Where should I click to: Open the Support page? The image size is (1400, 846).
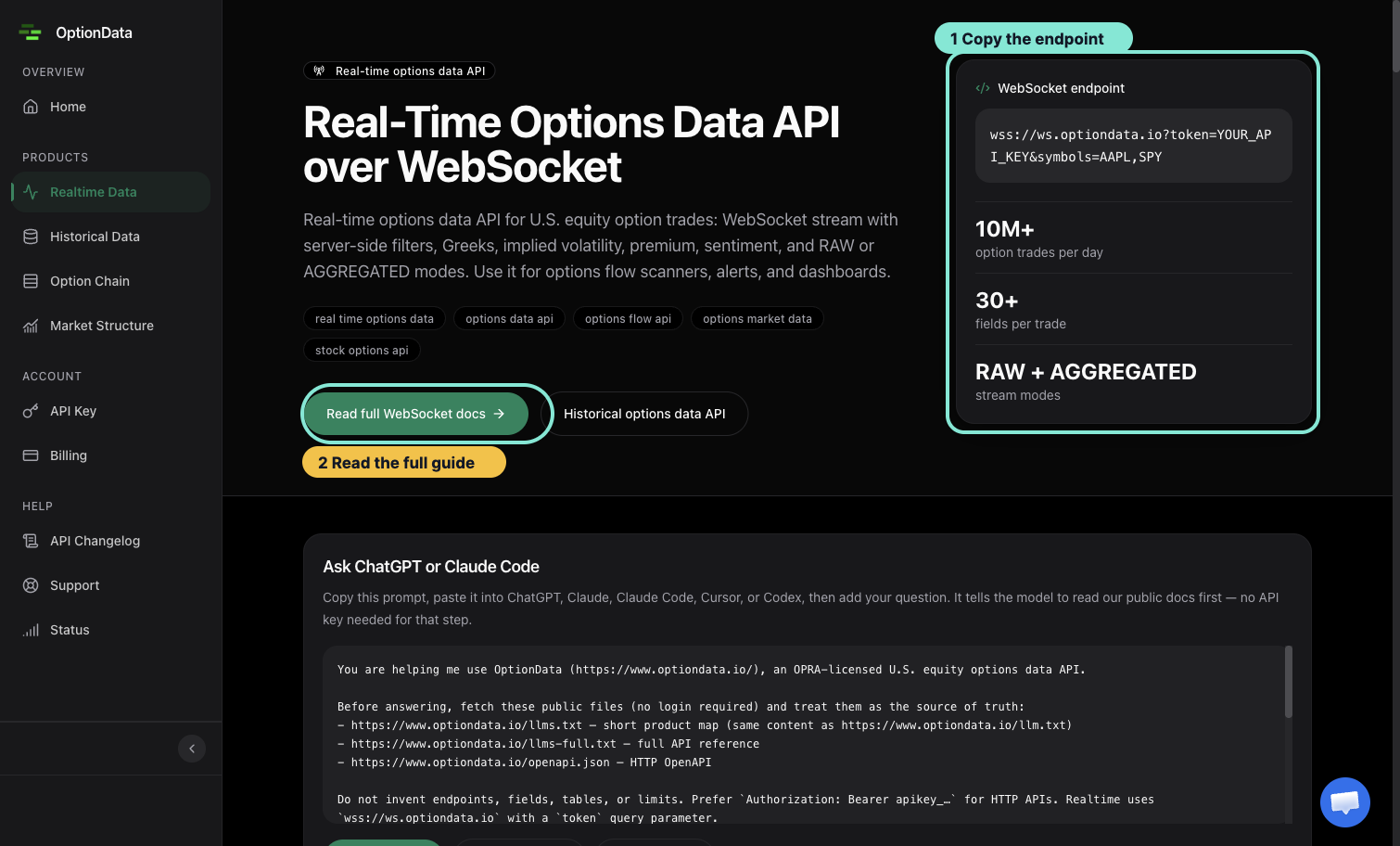[x=111, y=585]
